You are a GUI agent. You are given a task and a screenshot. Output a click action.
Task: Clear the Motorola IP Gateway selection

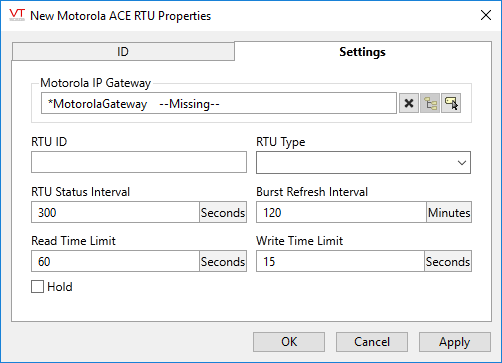(409, 103)
